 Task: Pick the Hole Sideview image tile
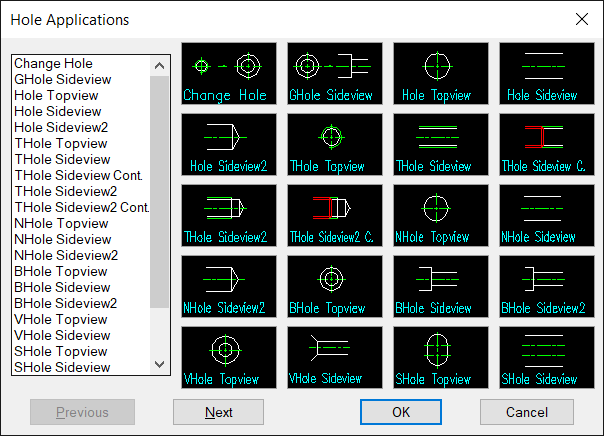[x=547, y=74]
